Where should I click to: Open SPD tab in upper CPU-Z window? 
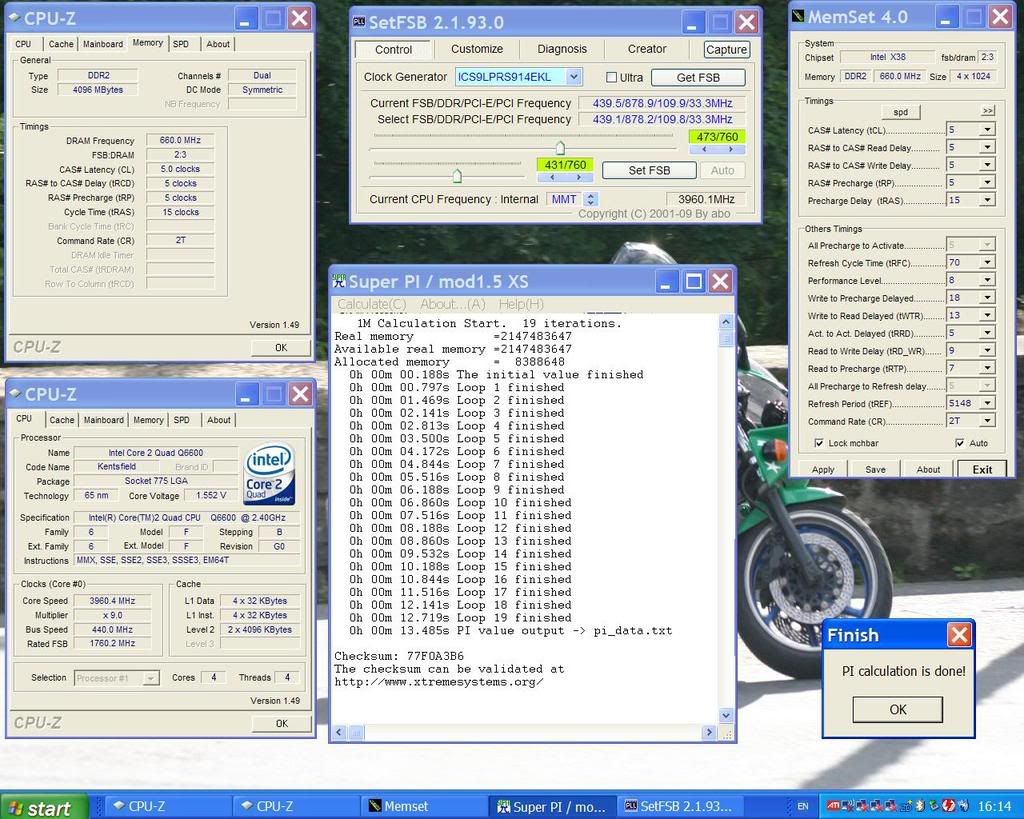click(x=181, y=44)
